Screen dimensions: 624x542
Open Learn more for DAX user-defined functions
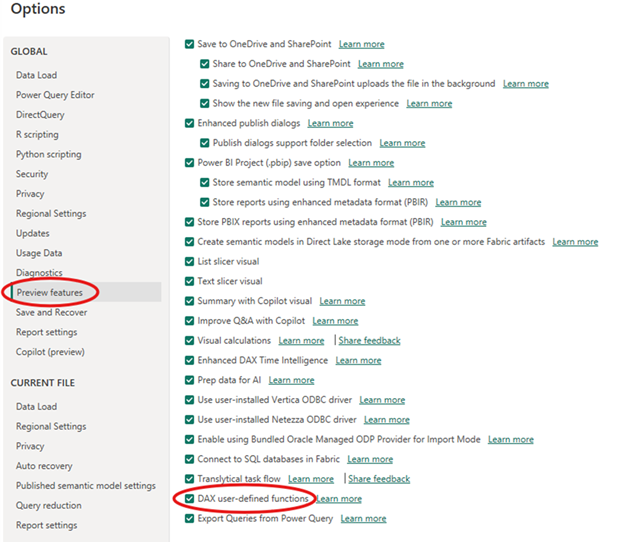339,499
